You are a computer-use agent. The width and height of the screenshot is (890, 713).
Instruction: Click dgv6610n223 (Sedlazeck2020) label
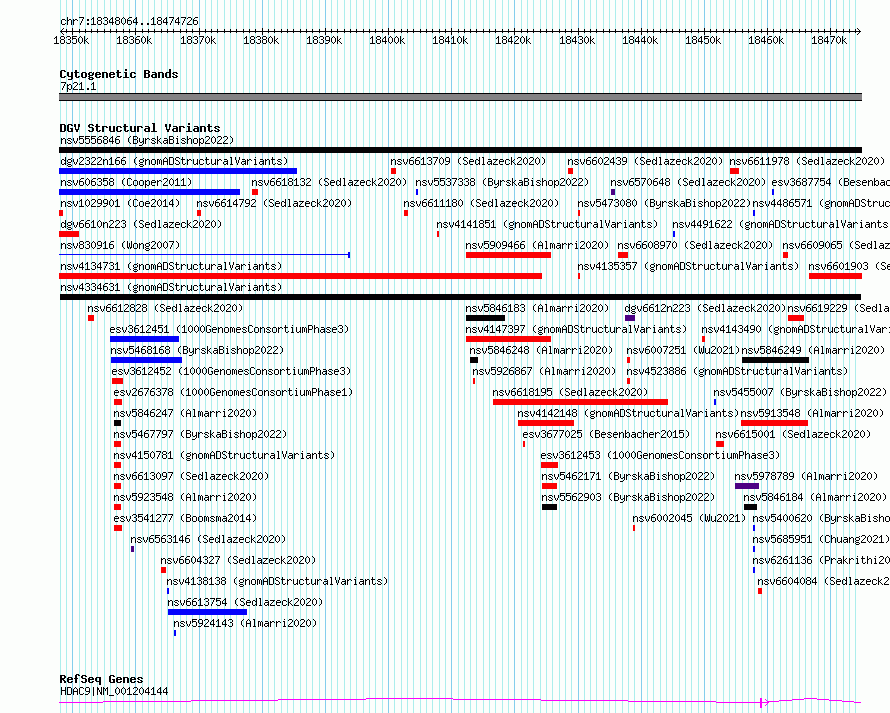pos(141,224)
